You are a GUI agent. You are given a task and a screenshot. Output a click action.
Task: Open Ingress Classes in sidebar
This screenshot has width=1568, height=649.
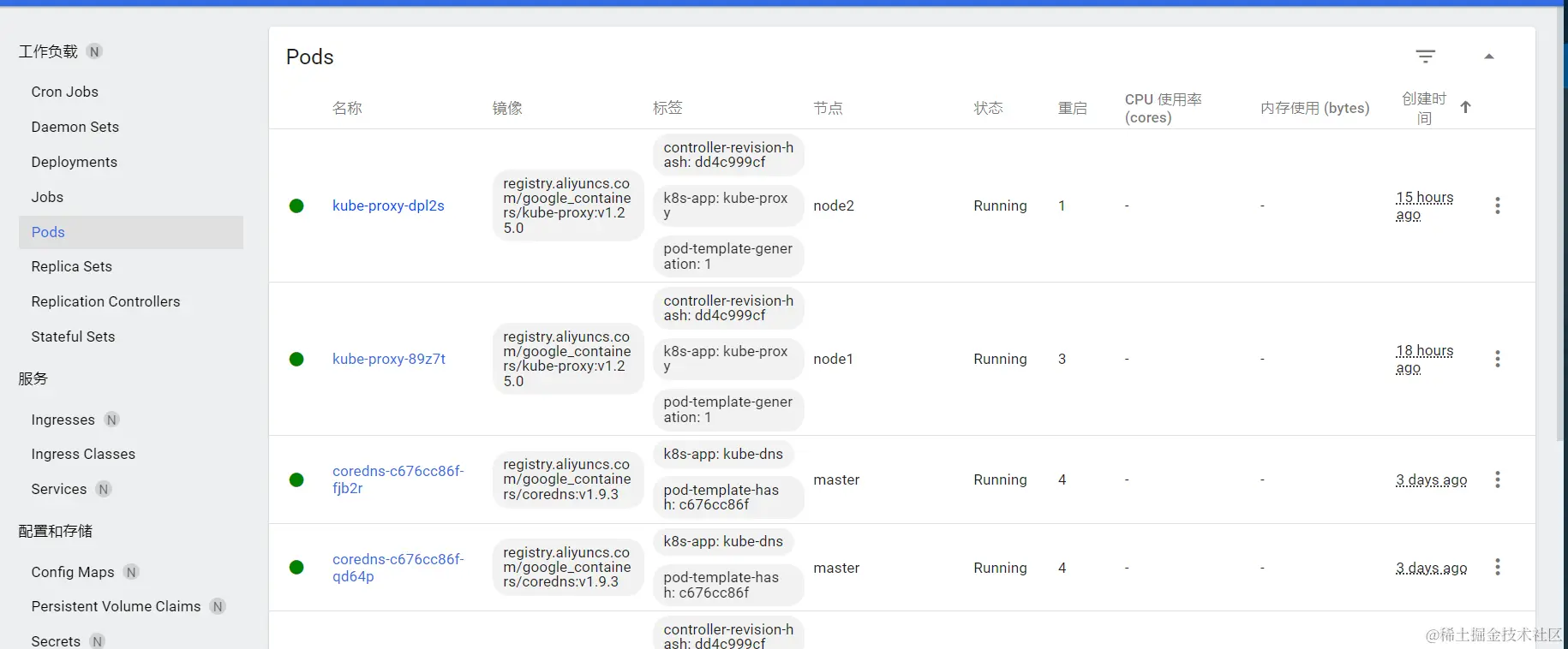coord(83,454)
